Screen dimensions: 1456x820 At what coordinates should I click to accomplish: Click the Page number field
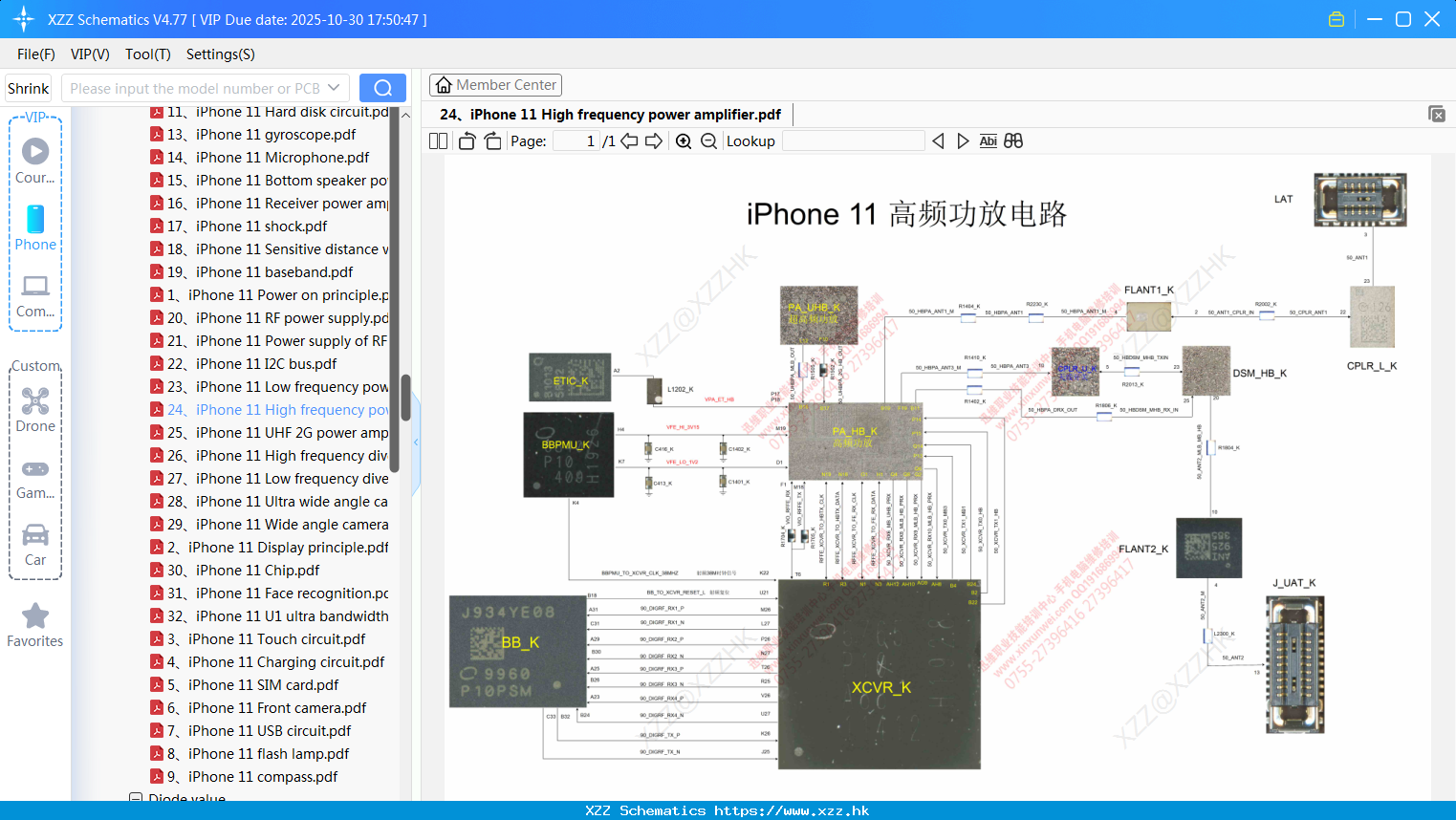point(576,141)
